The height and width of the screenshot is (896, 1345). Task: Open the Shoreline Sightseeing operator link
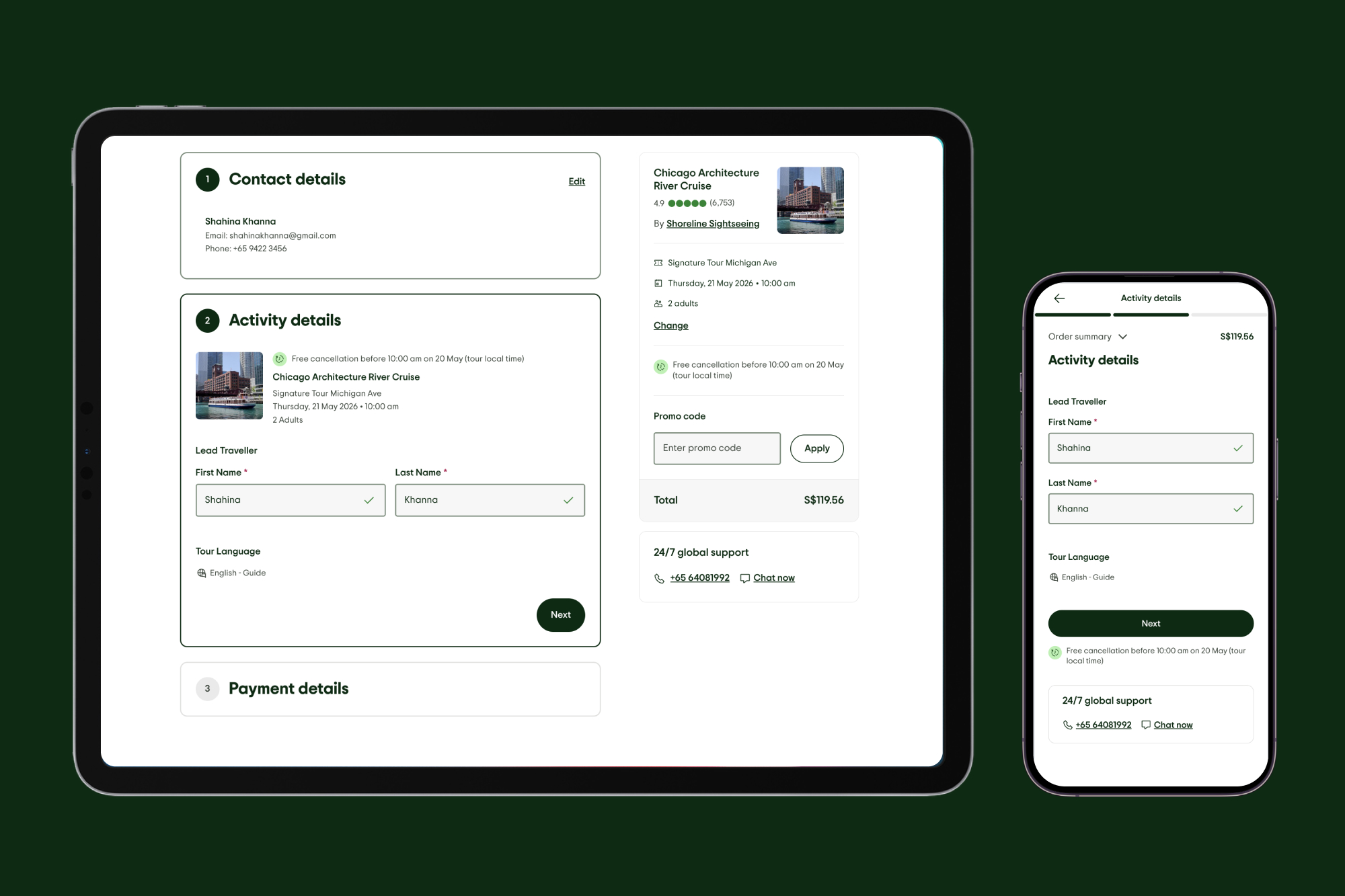(x=712, y=224)
